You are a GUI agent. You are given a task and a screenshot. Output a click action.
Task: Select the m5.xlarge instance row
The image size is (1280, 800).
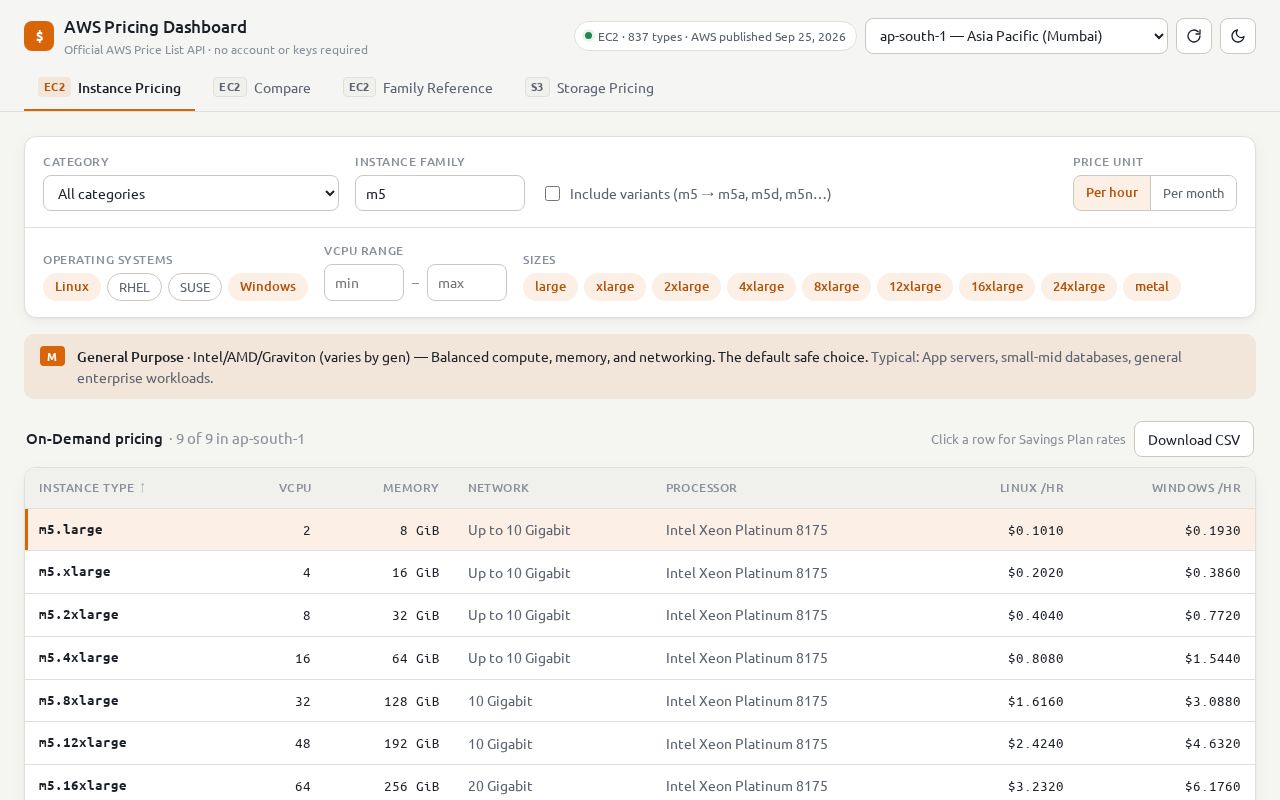tap(640, 572)
